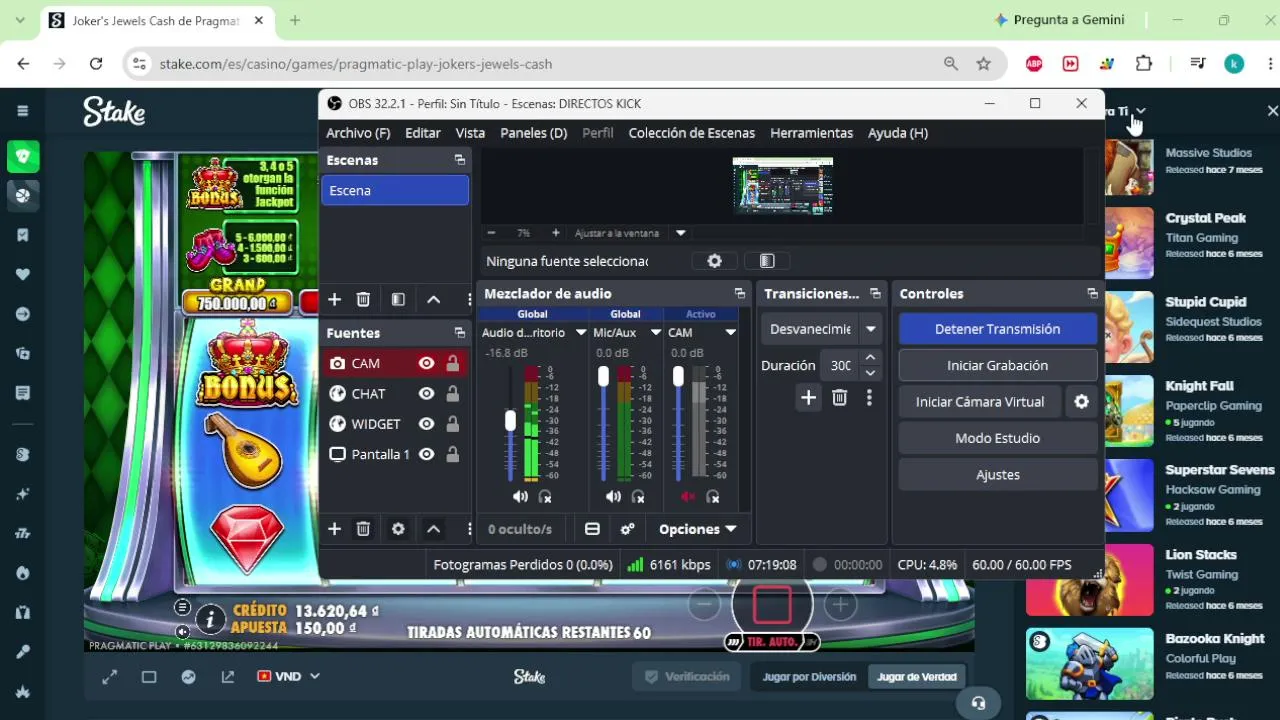This screenshot has height=720, width=1280.
Task: Open the Stake sidebar hamburger menu
Action: [x=23, y=111]
